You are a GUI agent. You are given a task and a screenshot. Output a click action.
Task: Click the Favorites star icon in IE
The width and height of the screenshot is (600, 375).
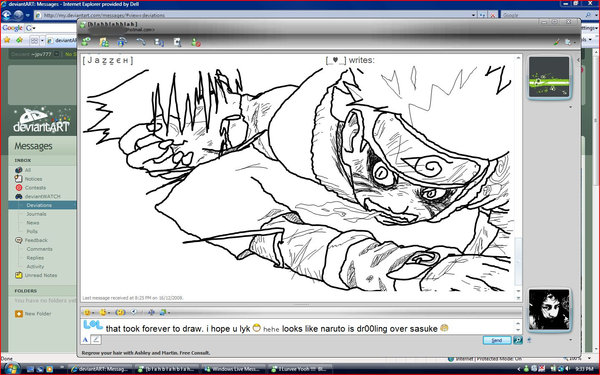[7, 40]
